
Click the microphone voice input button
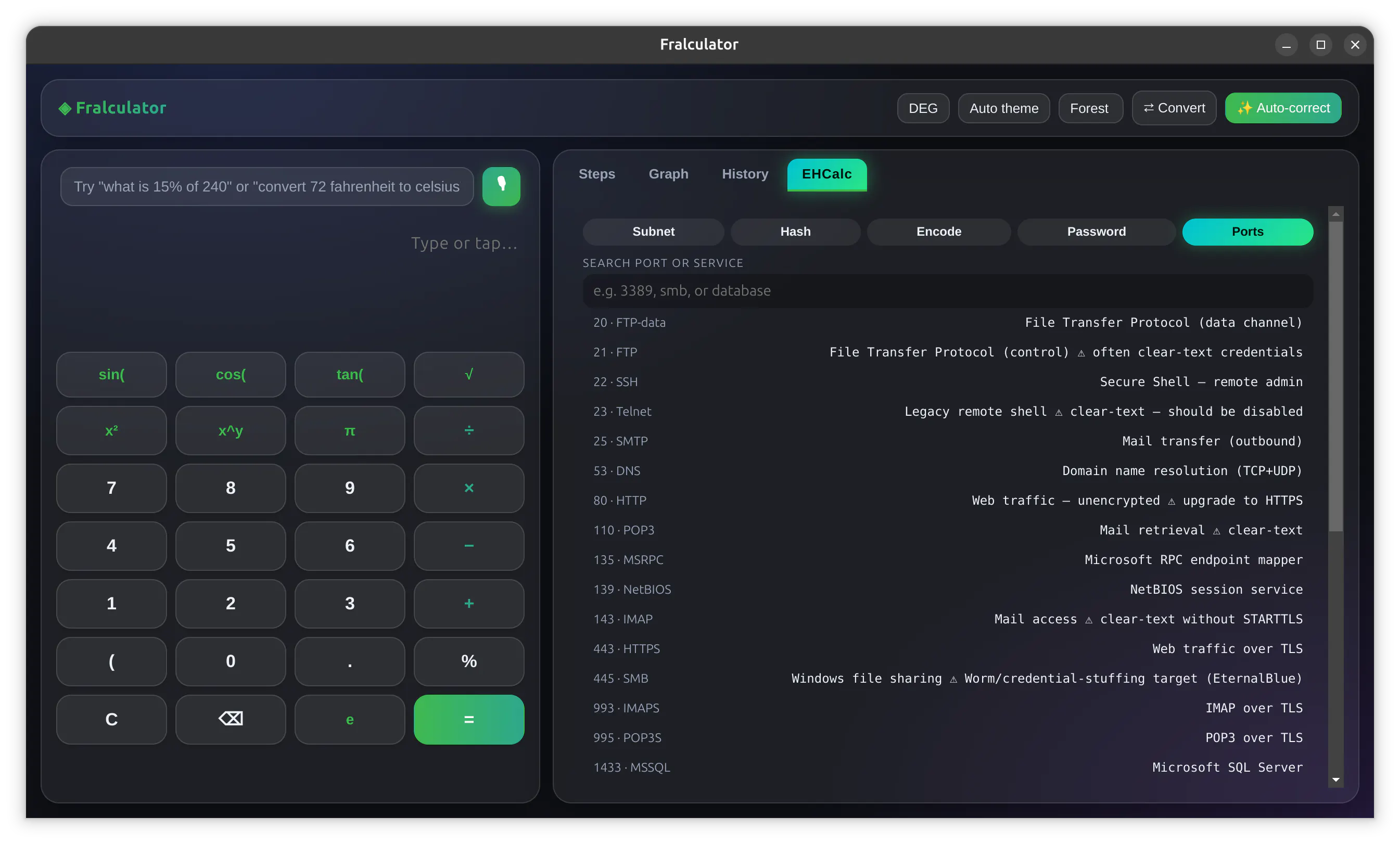[x=501, y=186]
